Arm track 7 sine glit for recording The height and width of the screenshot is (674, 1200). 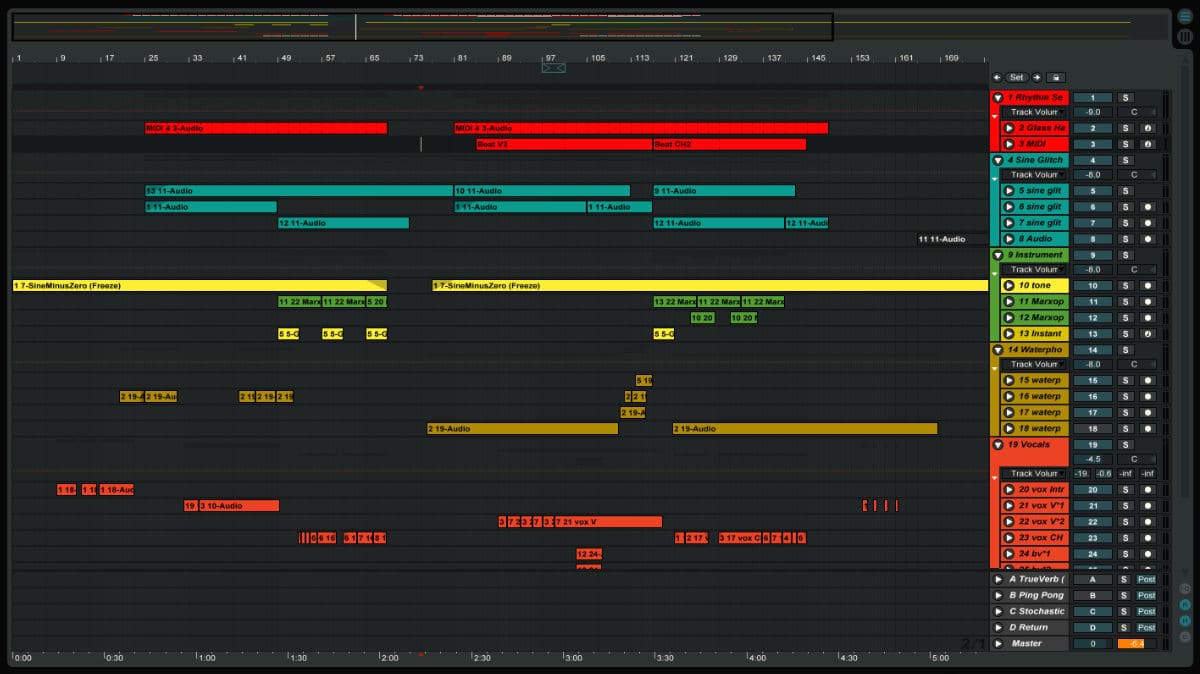(x=1148, y=223)
